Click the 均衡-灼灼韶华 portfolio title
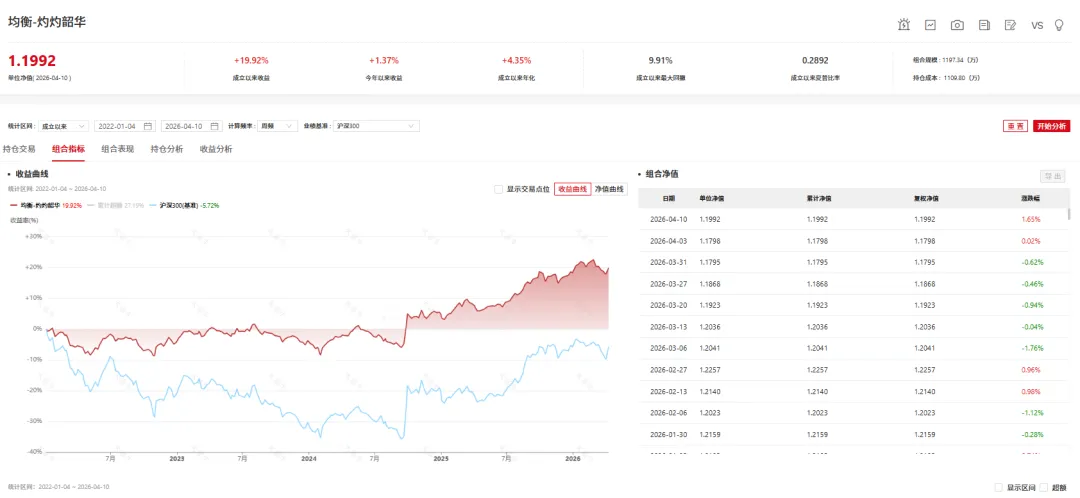Viewport: 1080px width, 498px height. pos(47,21)
